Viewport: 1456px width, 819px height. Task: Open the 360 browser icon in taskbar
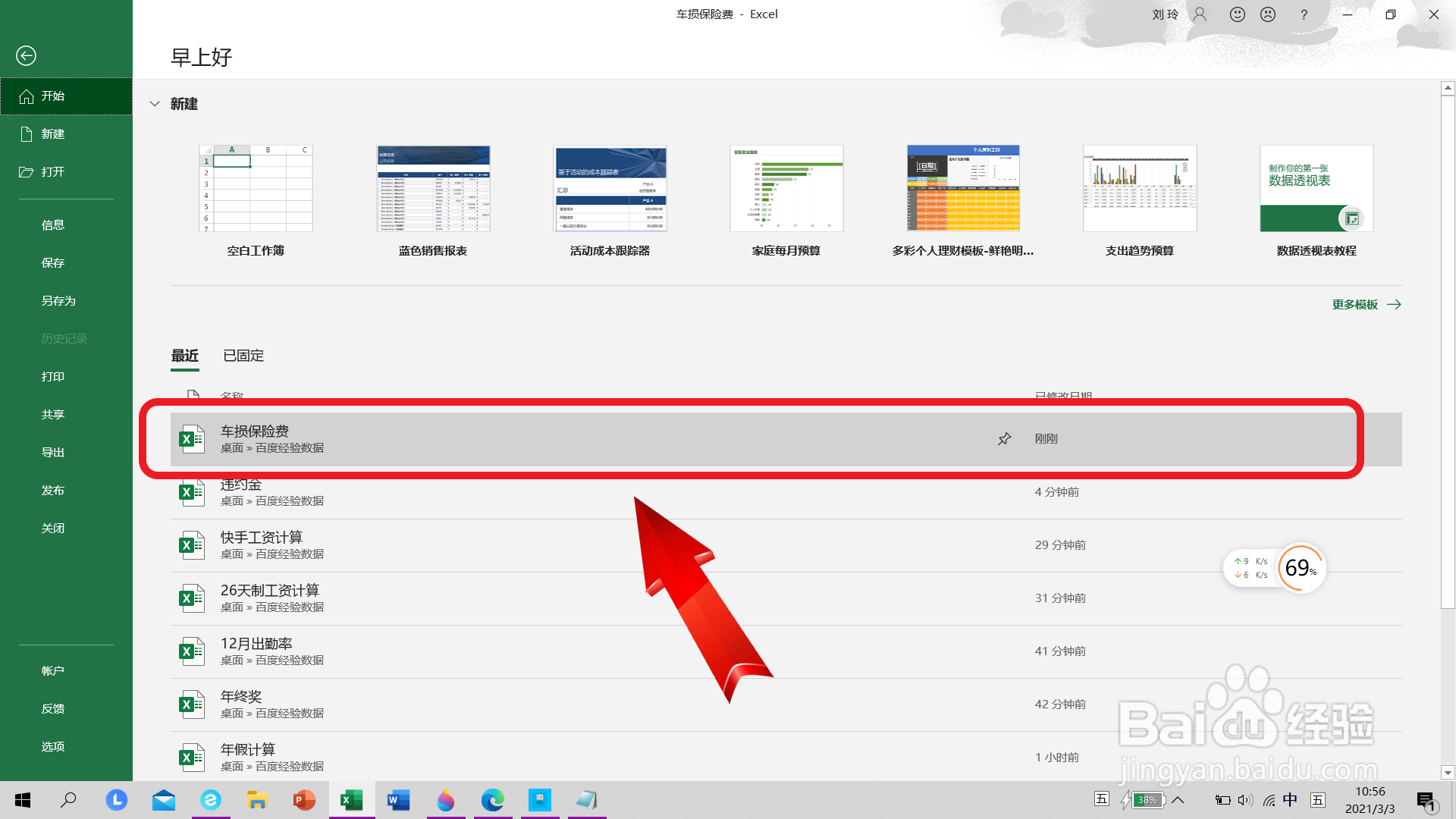coord(211,800)
